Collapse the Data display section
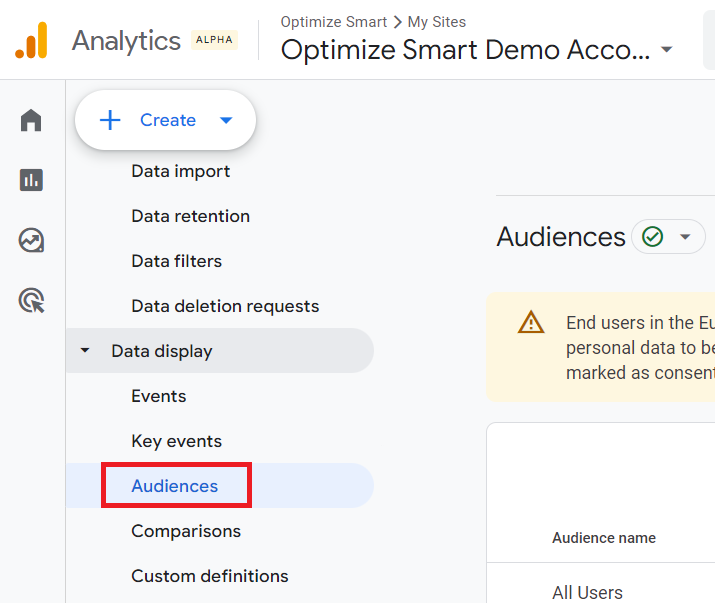 (x=85, y=350)
